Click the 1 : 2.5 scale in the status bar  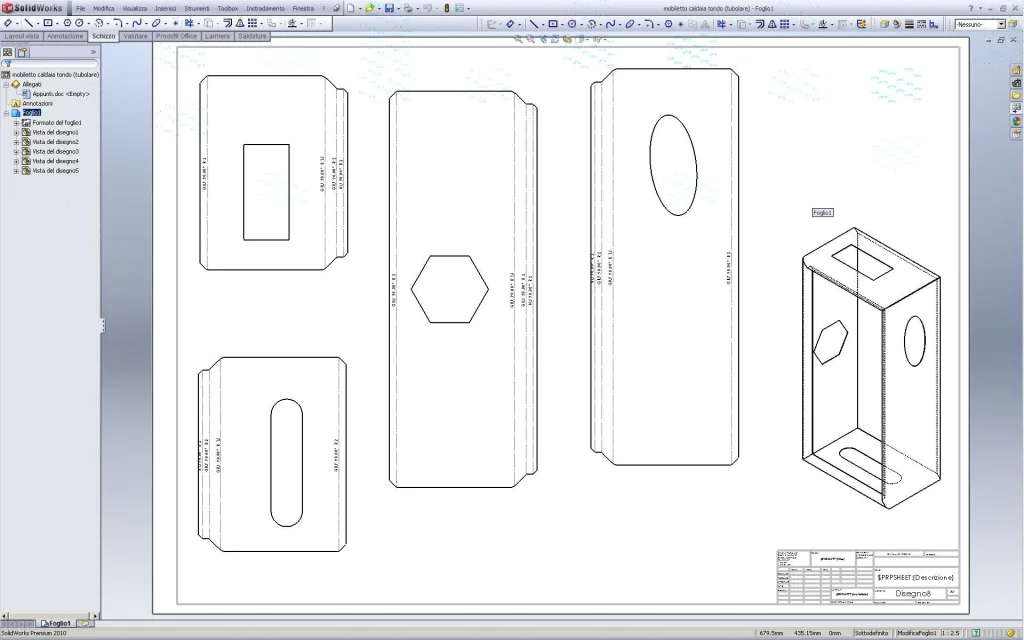pyautogui.click(x=950, y=633)
